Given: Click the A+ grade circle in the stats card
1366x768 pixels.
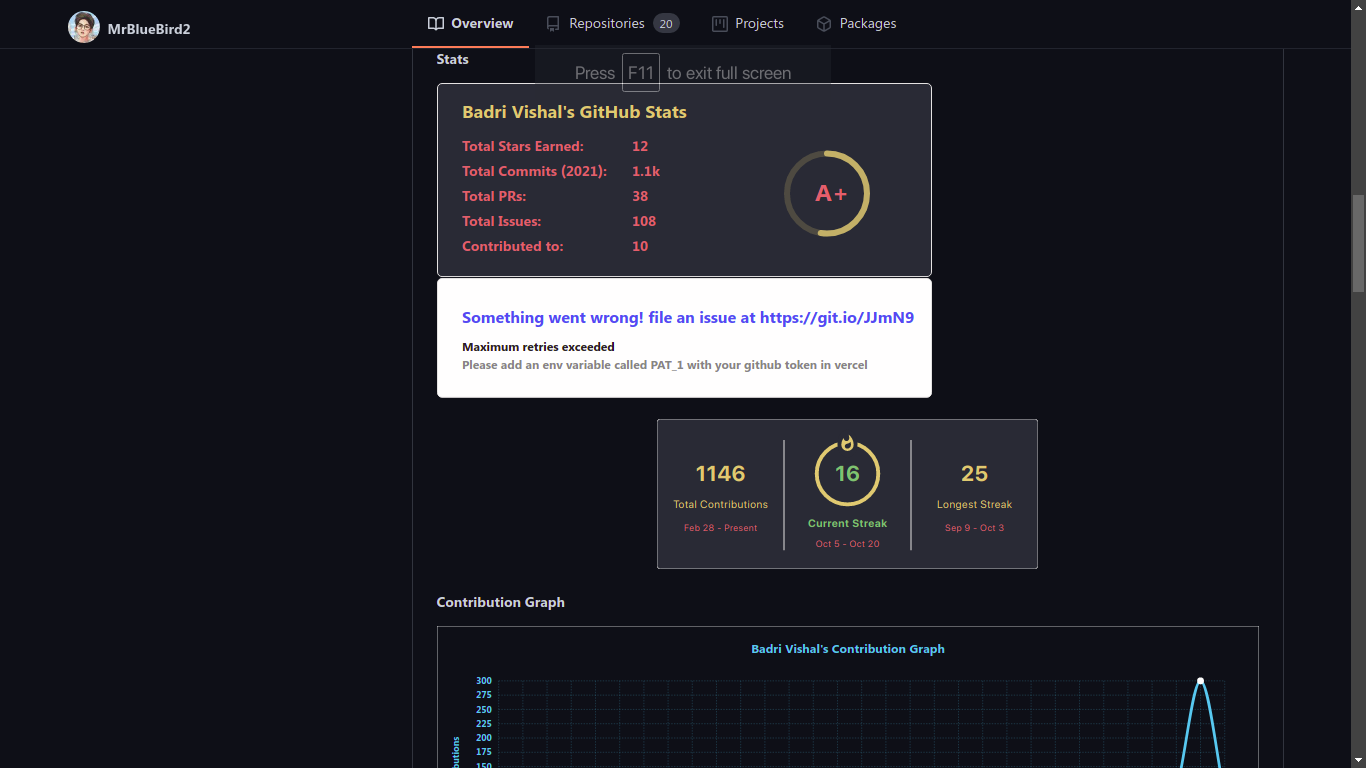Looking at the screenshot, I should coord(827,193).
